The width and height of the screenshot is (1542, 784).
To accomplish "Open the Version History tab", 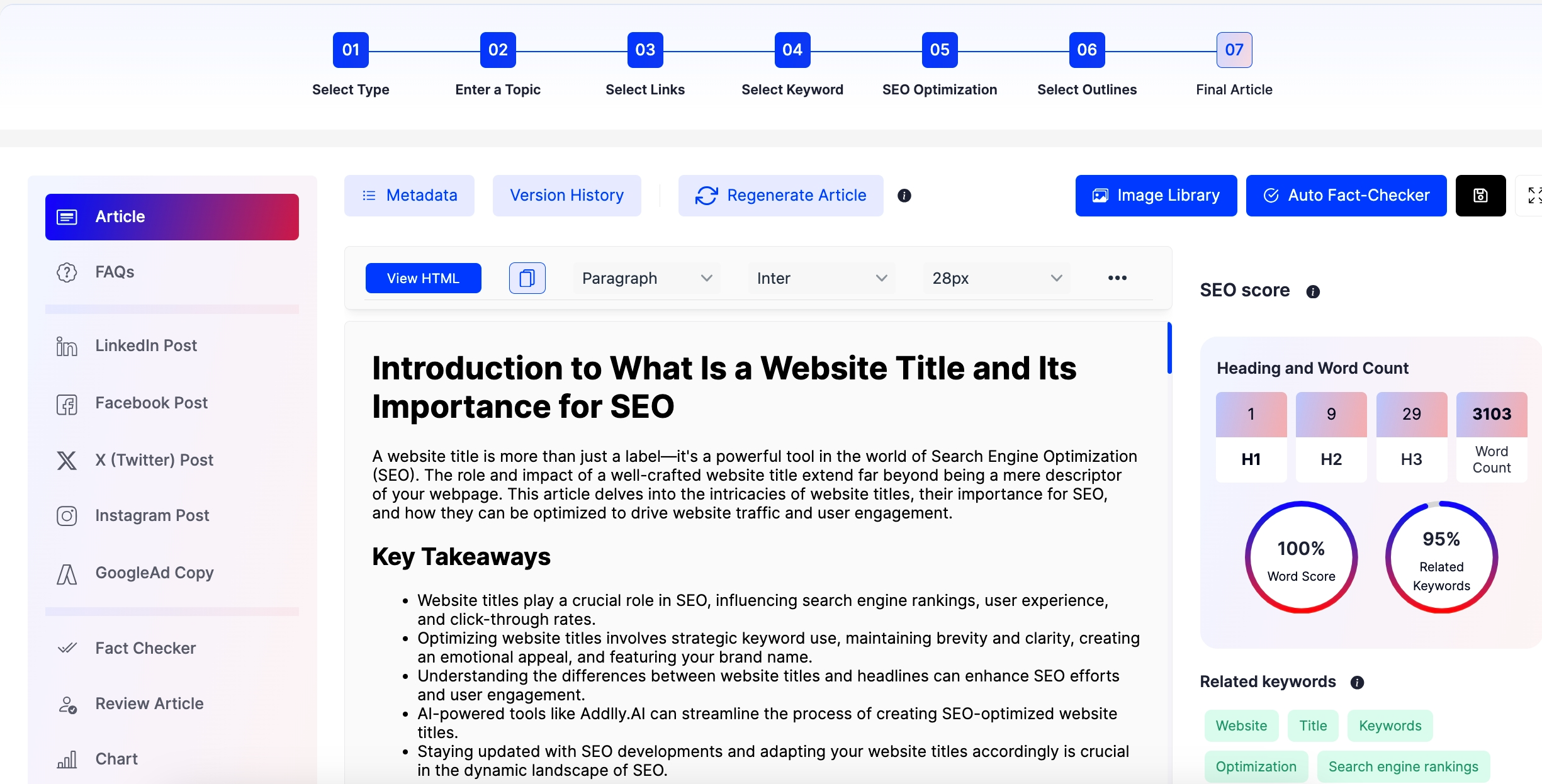I will (566, 195).
